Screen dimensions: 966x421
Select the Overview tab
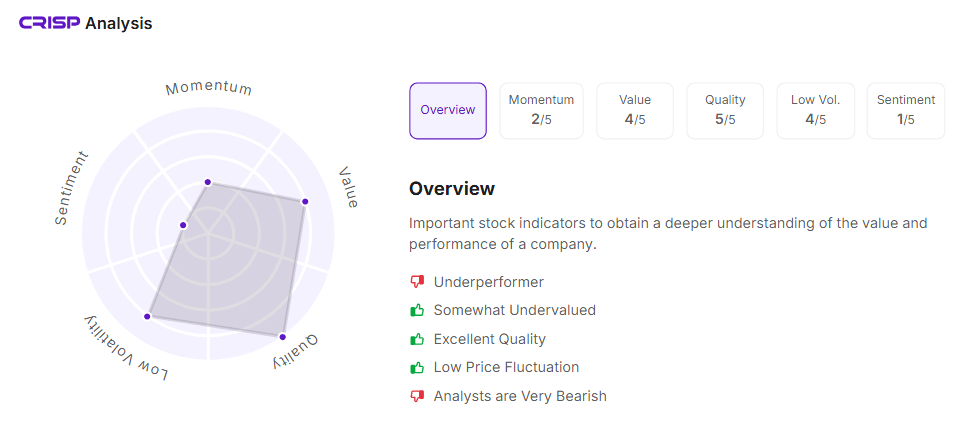point(448,111)
